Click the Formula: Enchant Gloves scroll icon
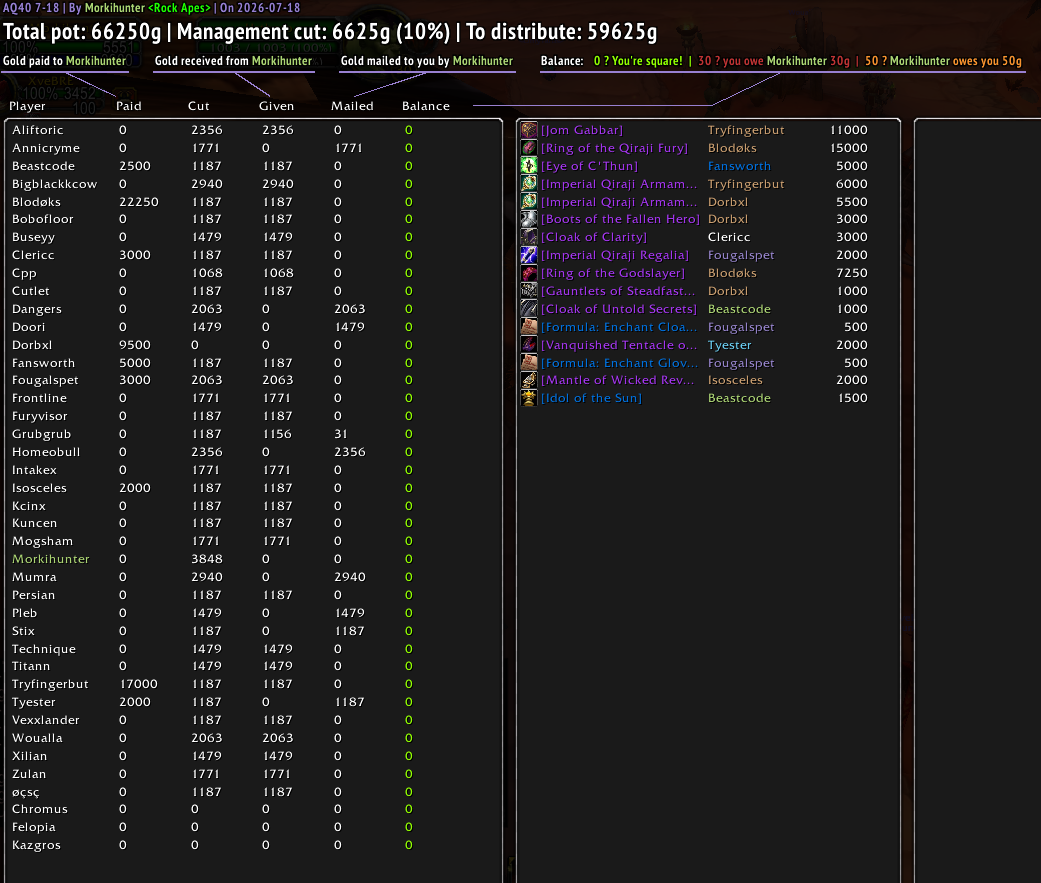 528,362
